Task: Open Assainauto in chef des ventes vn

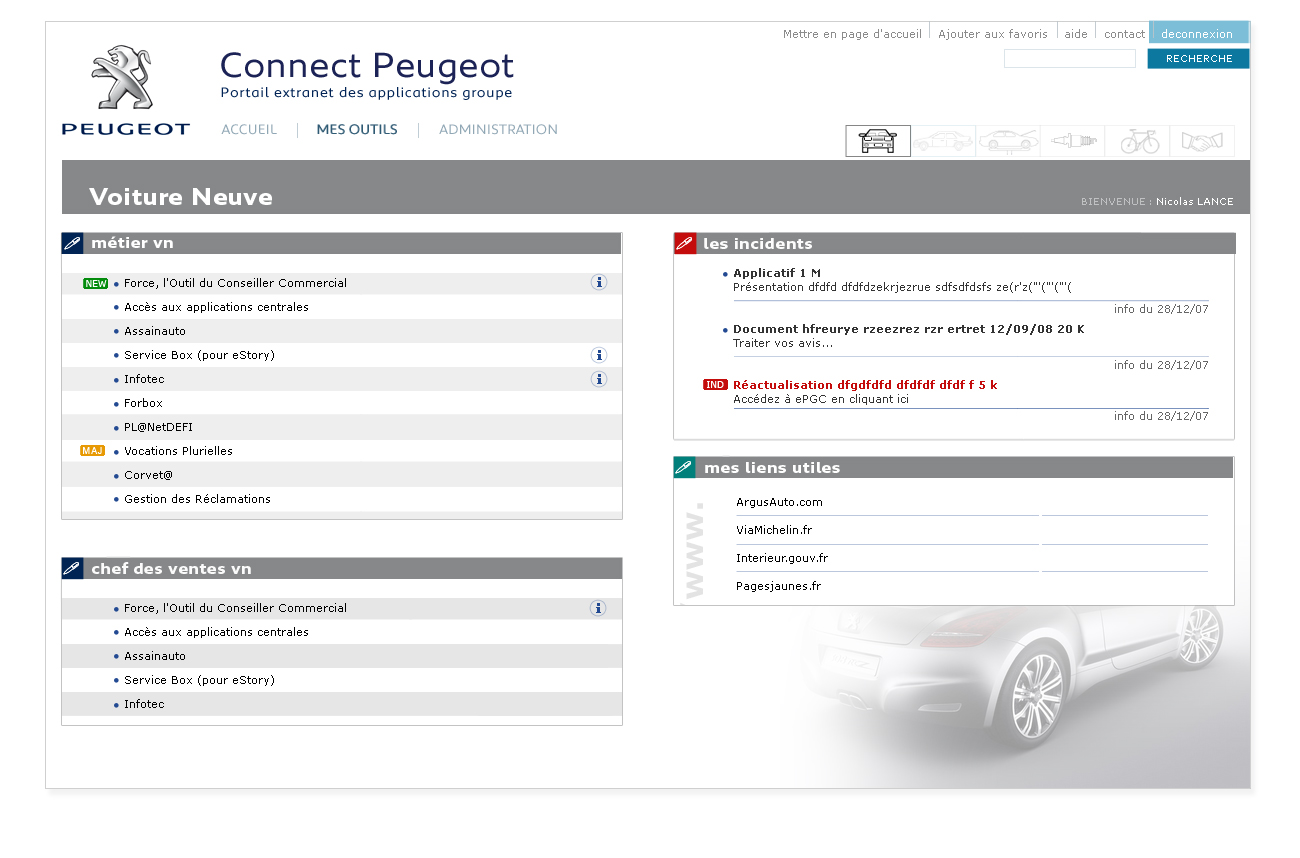Action: click(x=155, y=656)
